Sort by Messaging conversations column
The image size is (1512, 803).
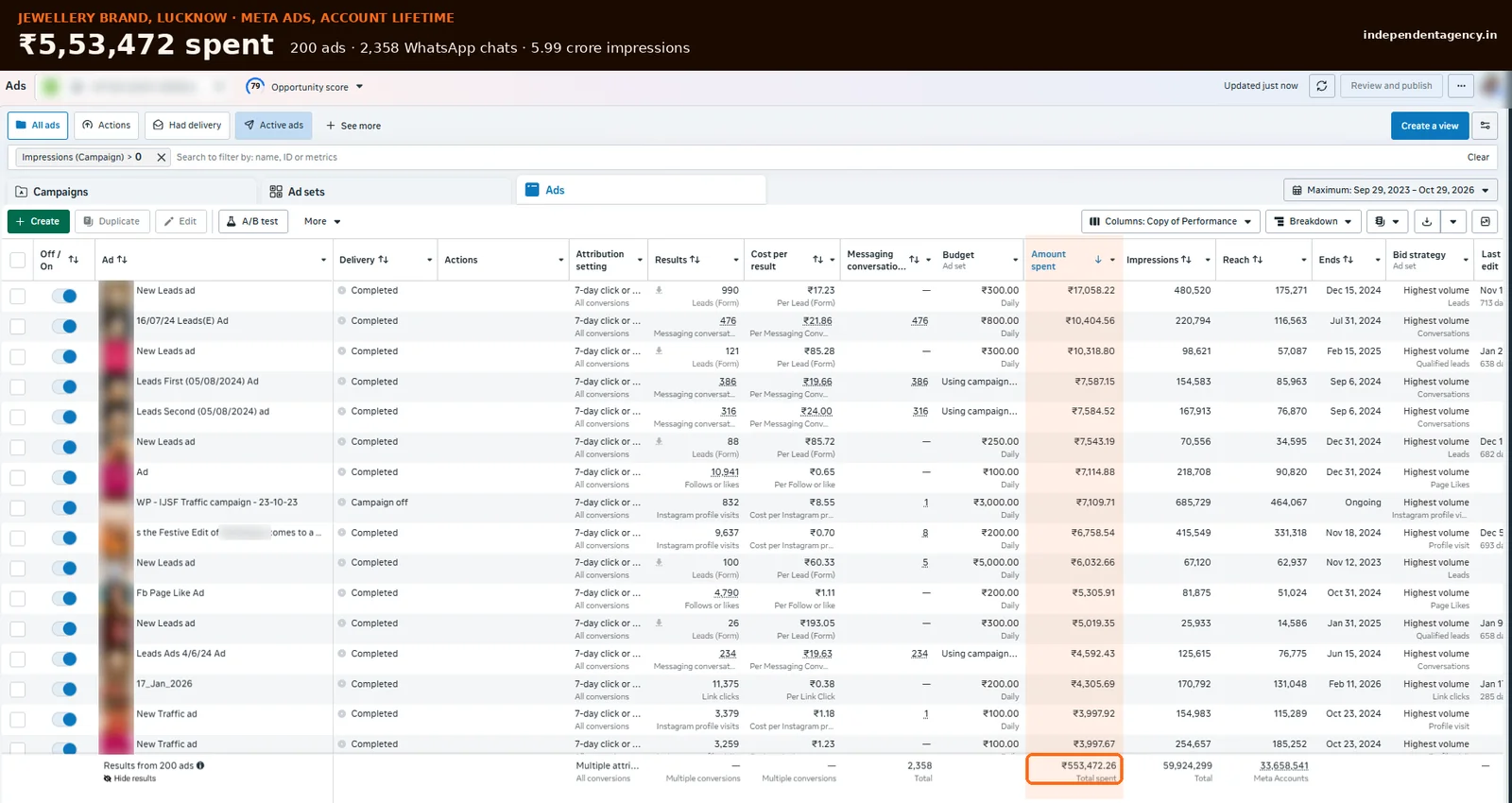coord(914,260)
